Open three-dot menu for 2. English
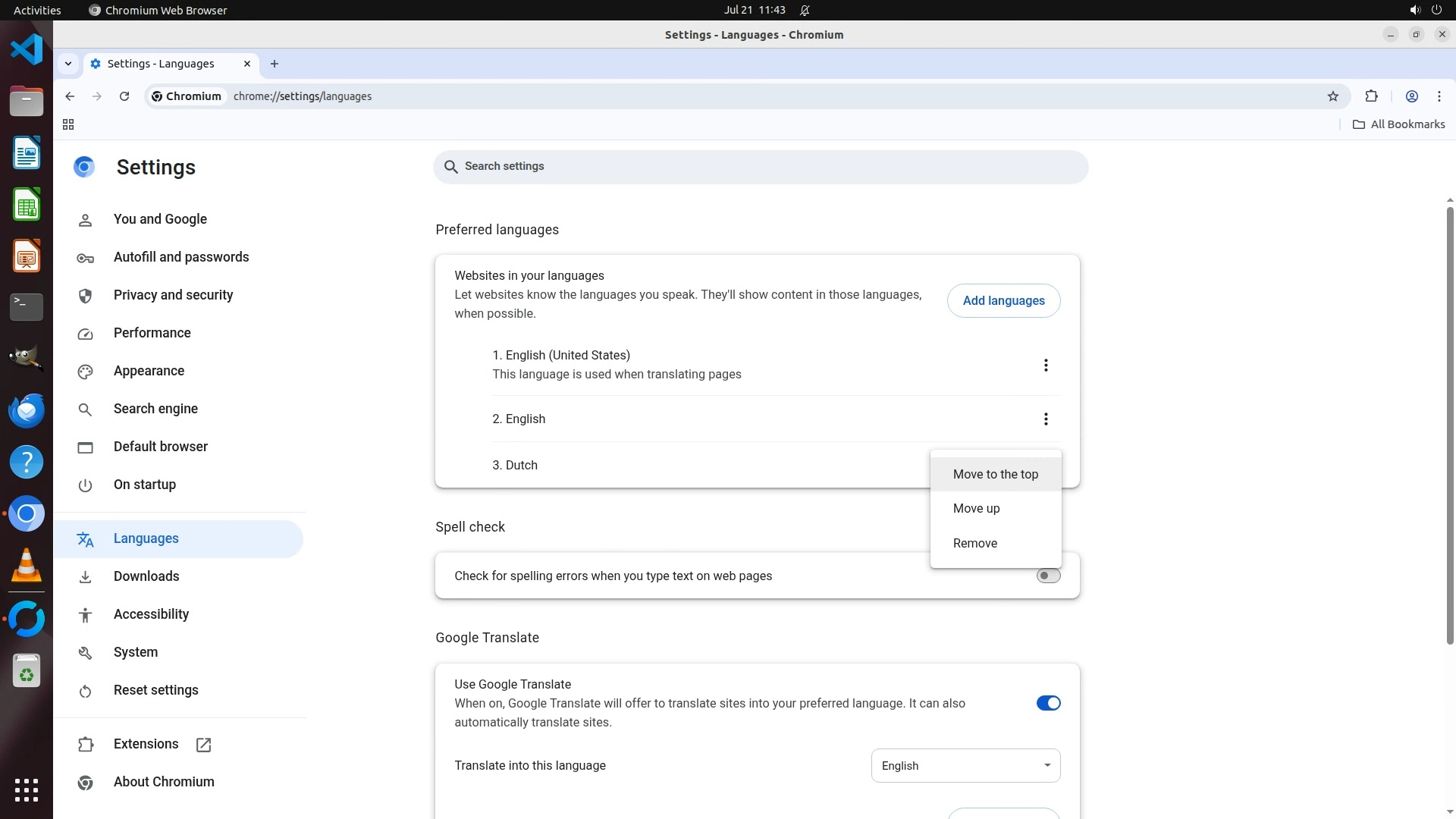 tap(1045, 419)
